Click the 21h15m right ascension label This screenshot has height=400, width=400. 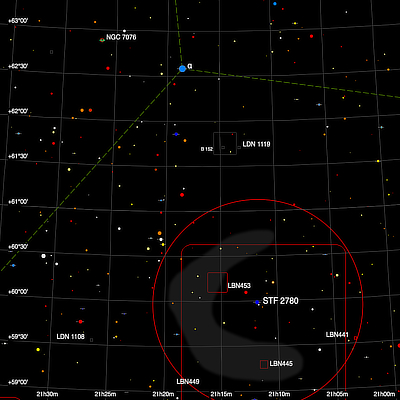pos(221,394)
